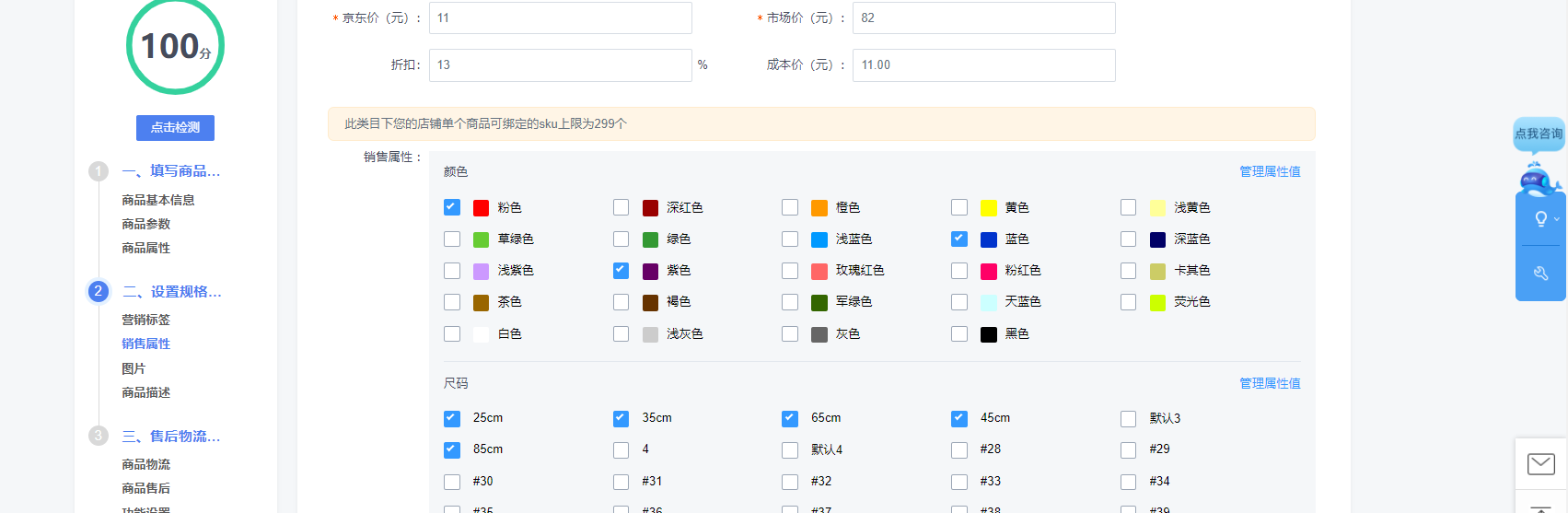Viewport: 1568px width, 513px height.
Task: Click the 天蓝色 color swatch
Action: pyautogui.click(x=989, y=302)
